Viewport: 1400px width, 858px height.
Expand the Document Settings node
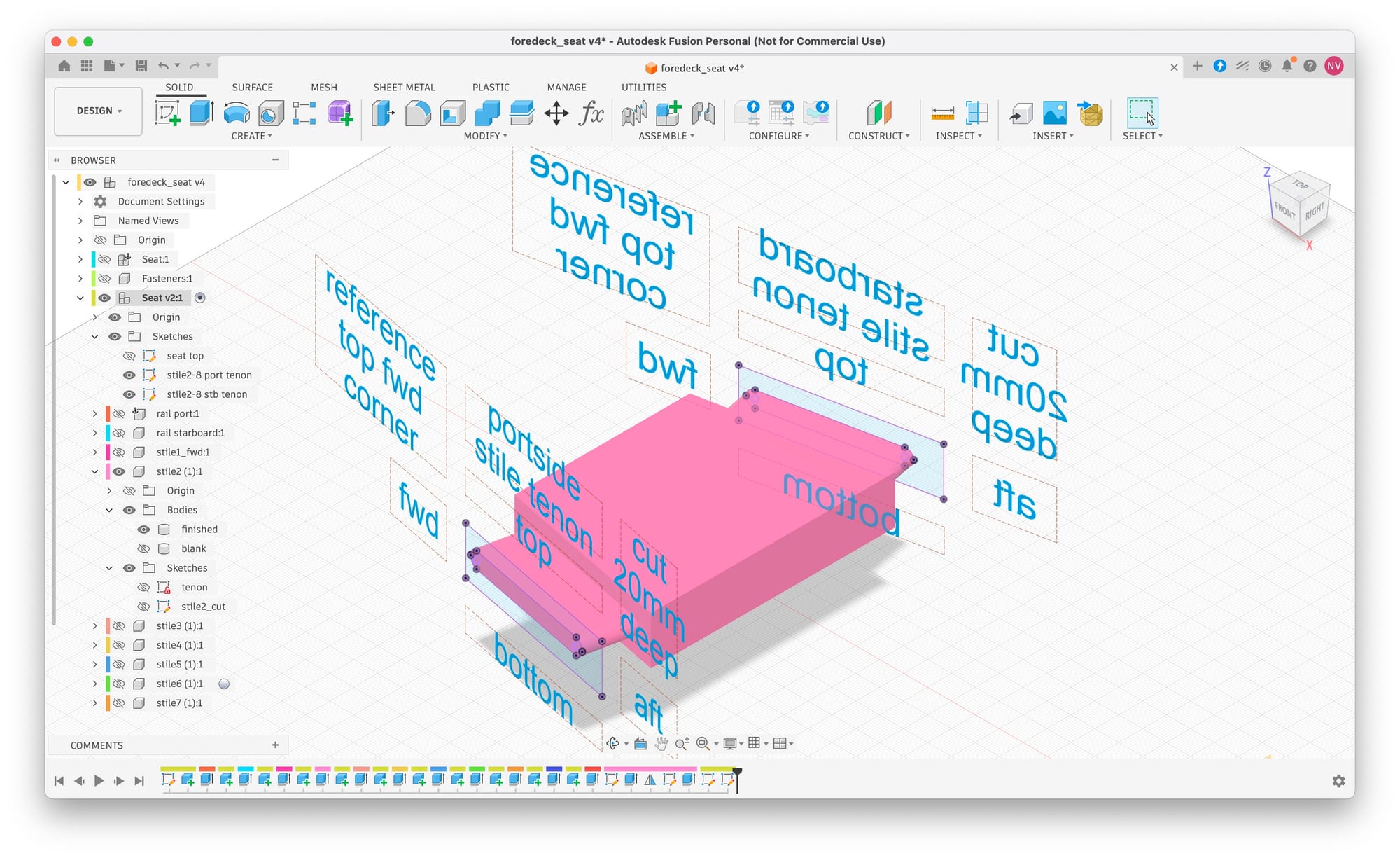click(x=80, y=202)
